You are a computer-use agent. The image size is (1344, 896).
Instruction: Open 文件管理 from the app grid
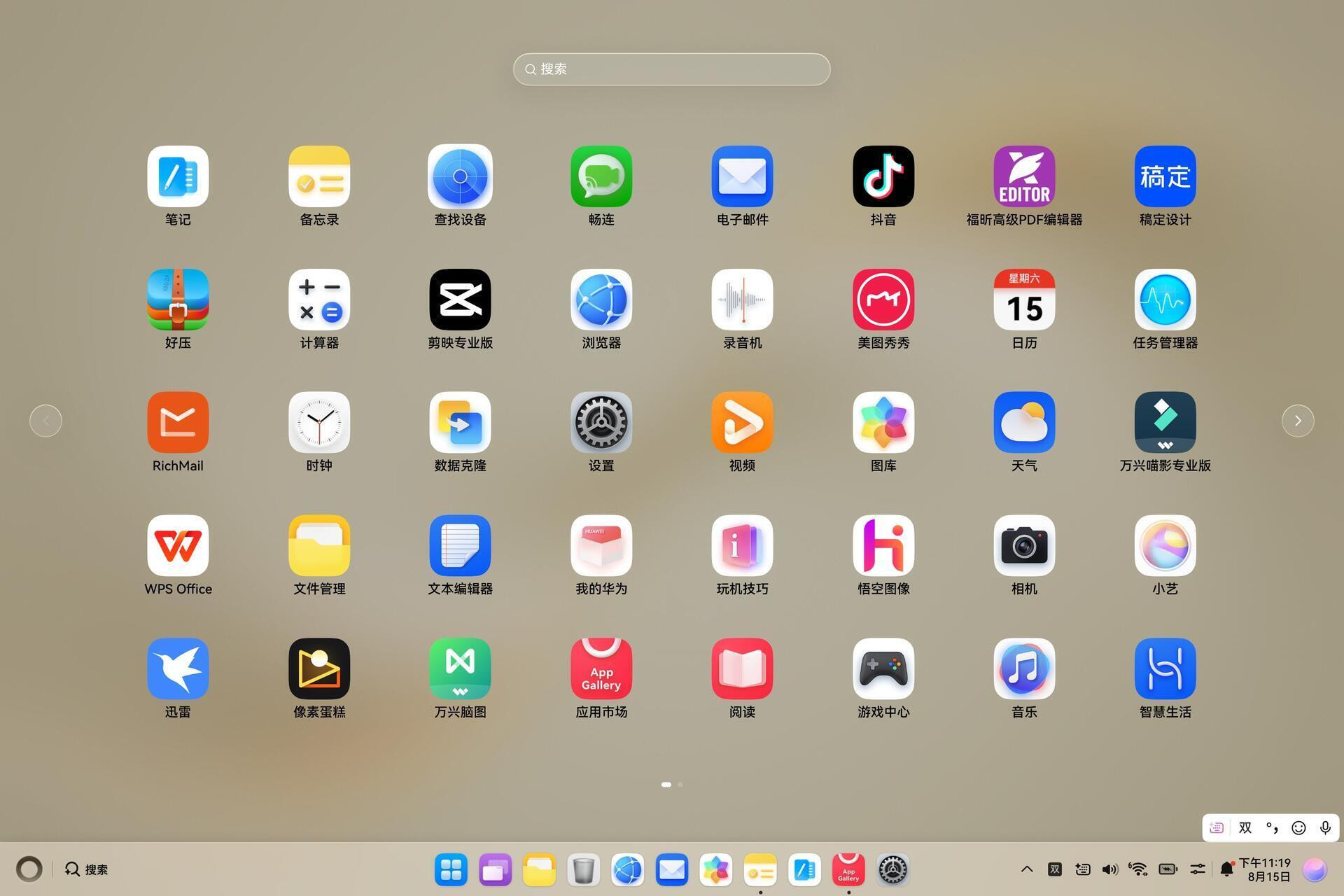[319, 545]
